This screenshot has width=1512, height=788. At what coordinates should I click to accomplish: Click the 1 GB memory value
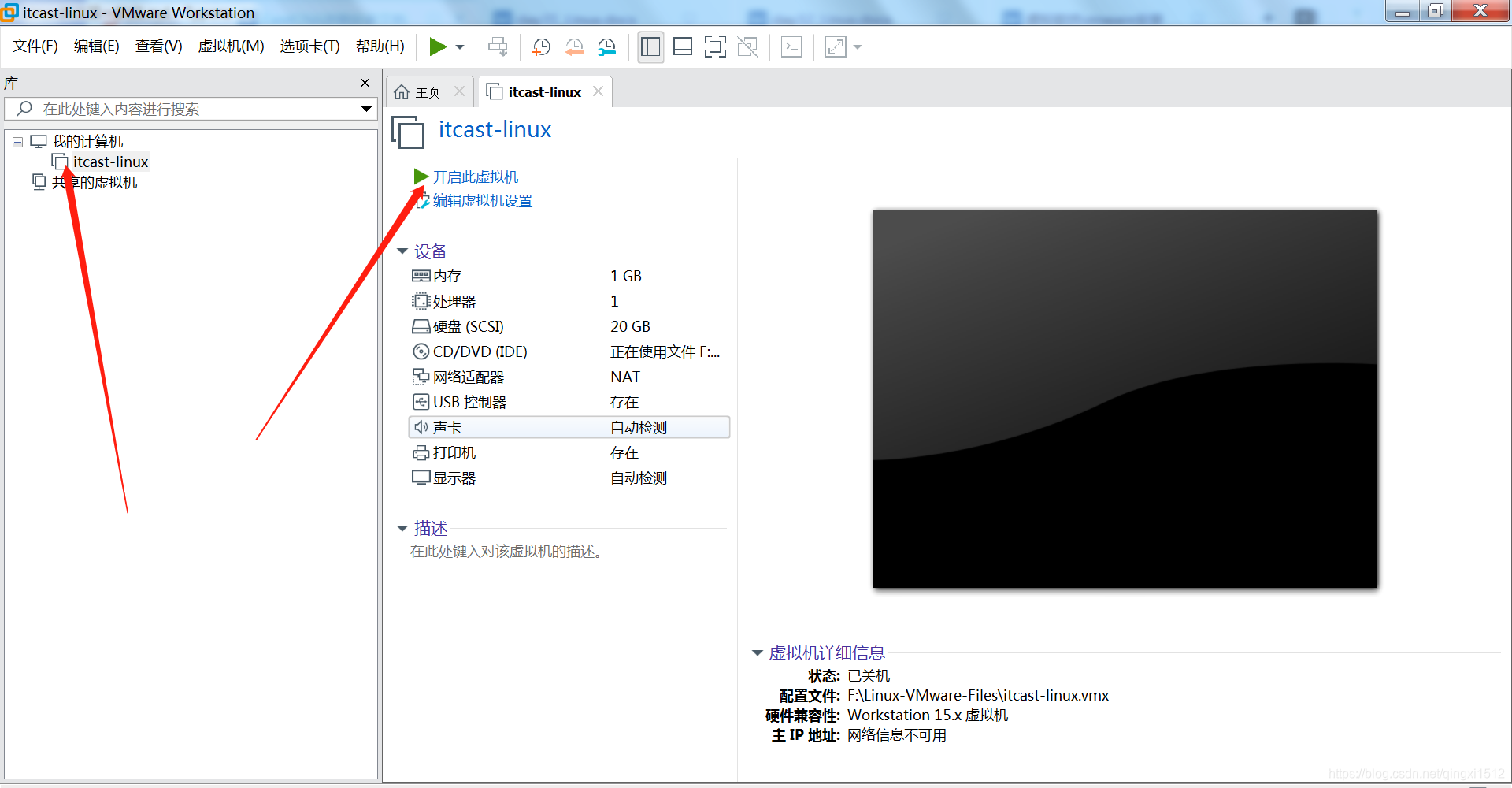click(626, 276)
